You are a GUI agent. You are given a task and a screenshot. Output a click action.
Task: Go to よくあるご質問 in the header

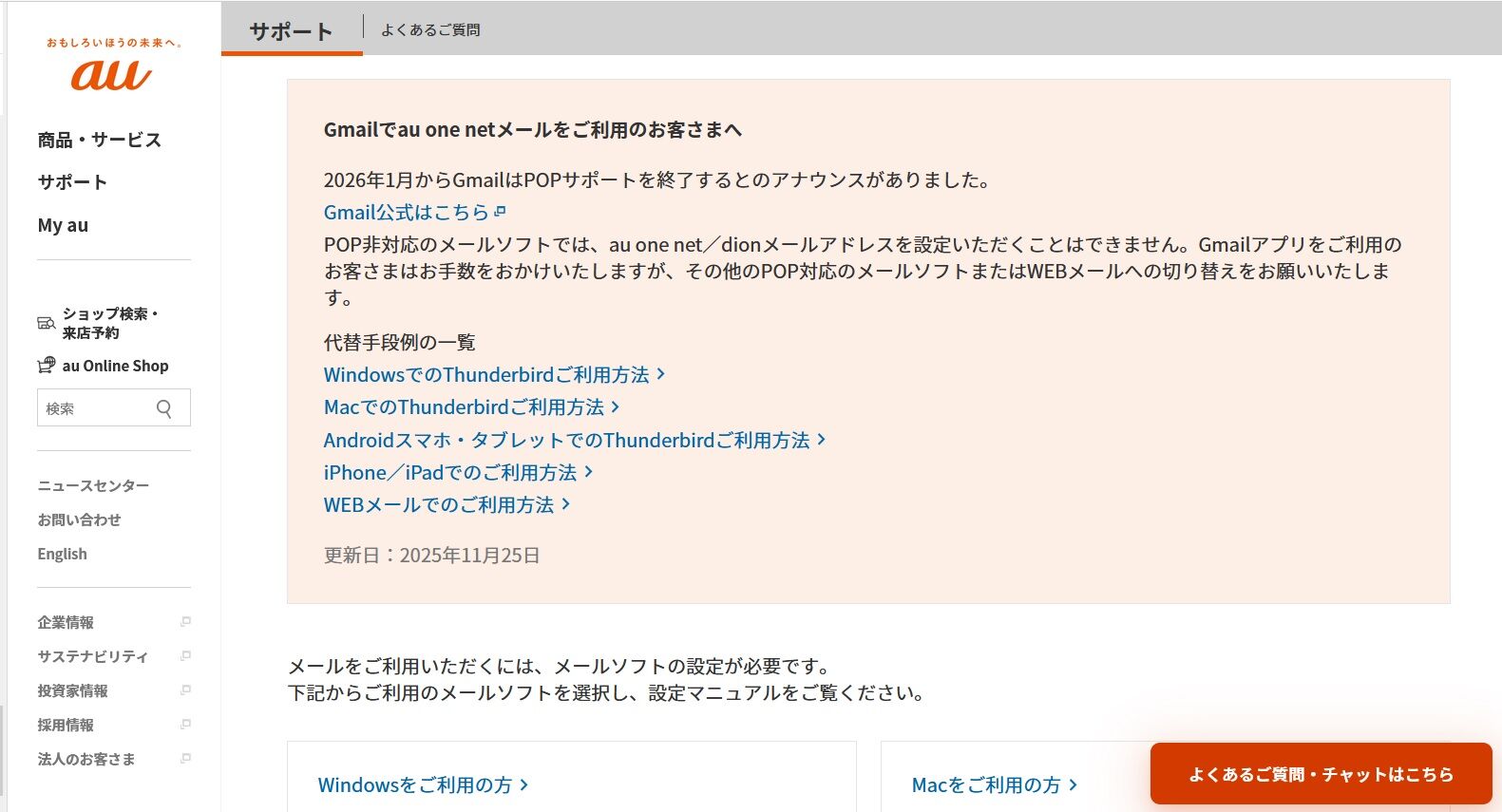coord(430,30)
